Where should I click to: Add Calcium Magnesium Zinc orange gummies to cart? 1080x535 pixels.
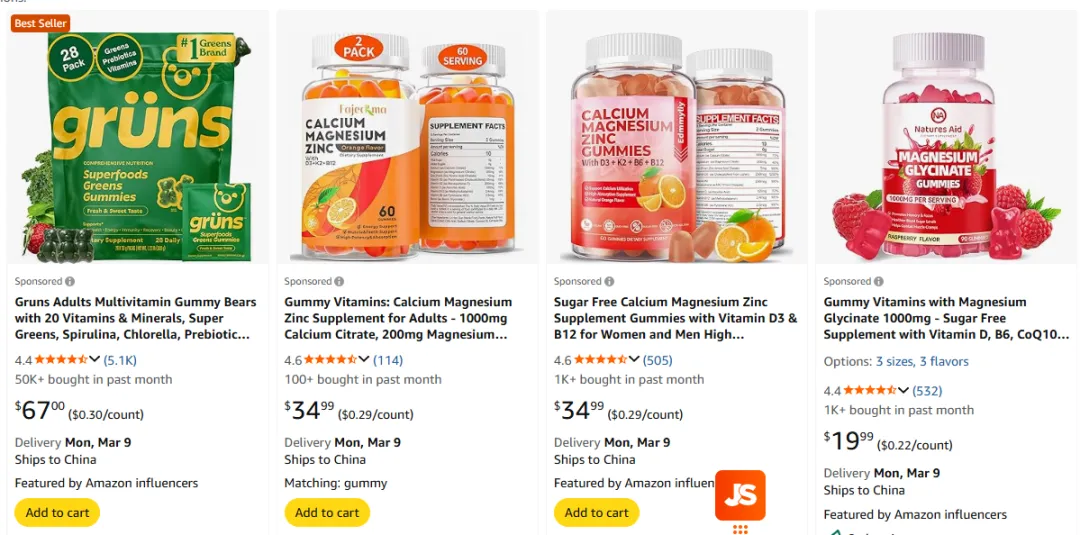[327, 512]
